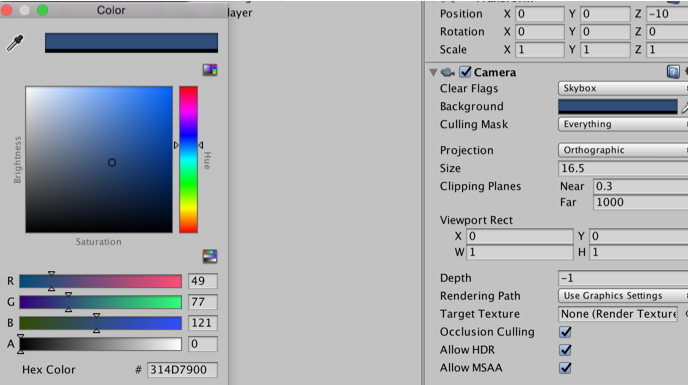Toggle the Allow MSAA checkbox
Screen dimensions: 688x385
(565, 368)
